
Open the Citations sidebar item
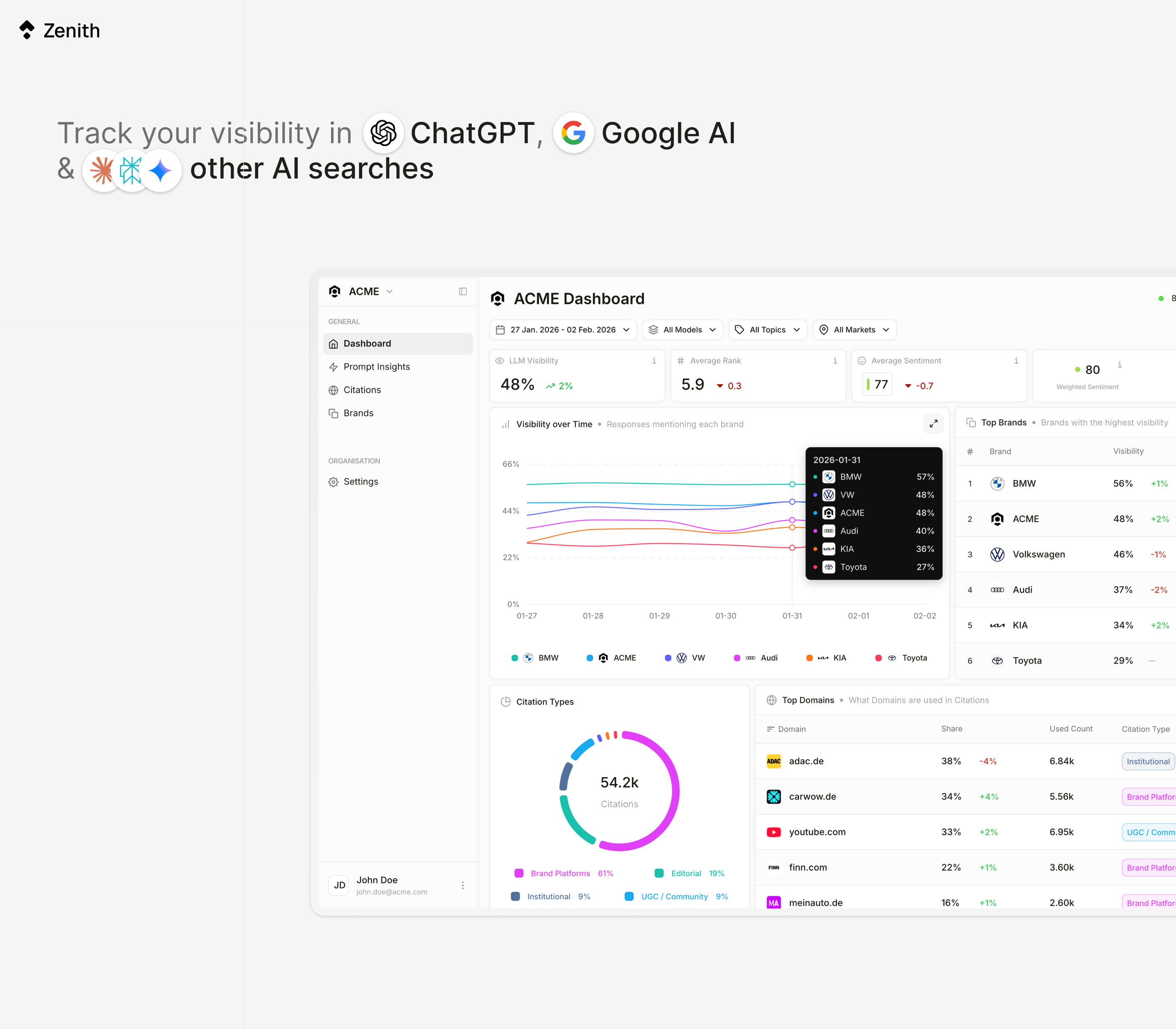[362, 390]
